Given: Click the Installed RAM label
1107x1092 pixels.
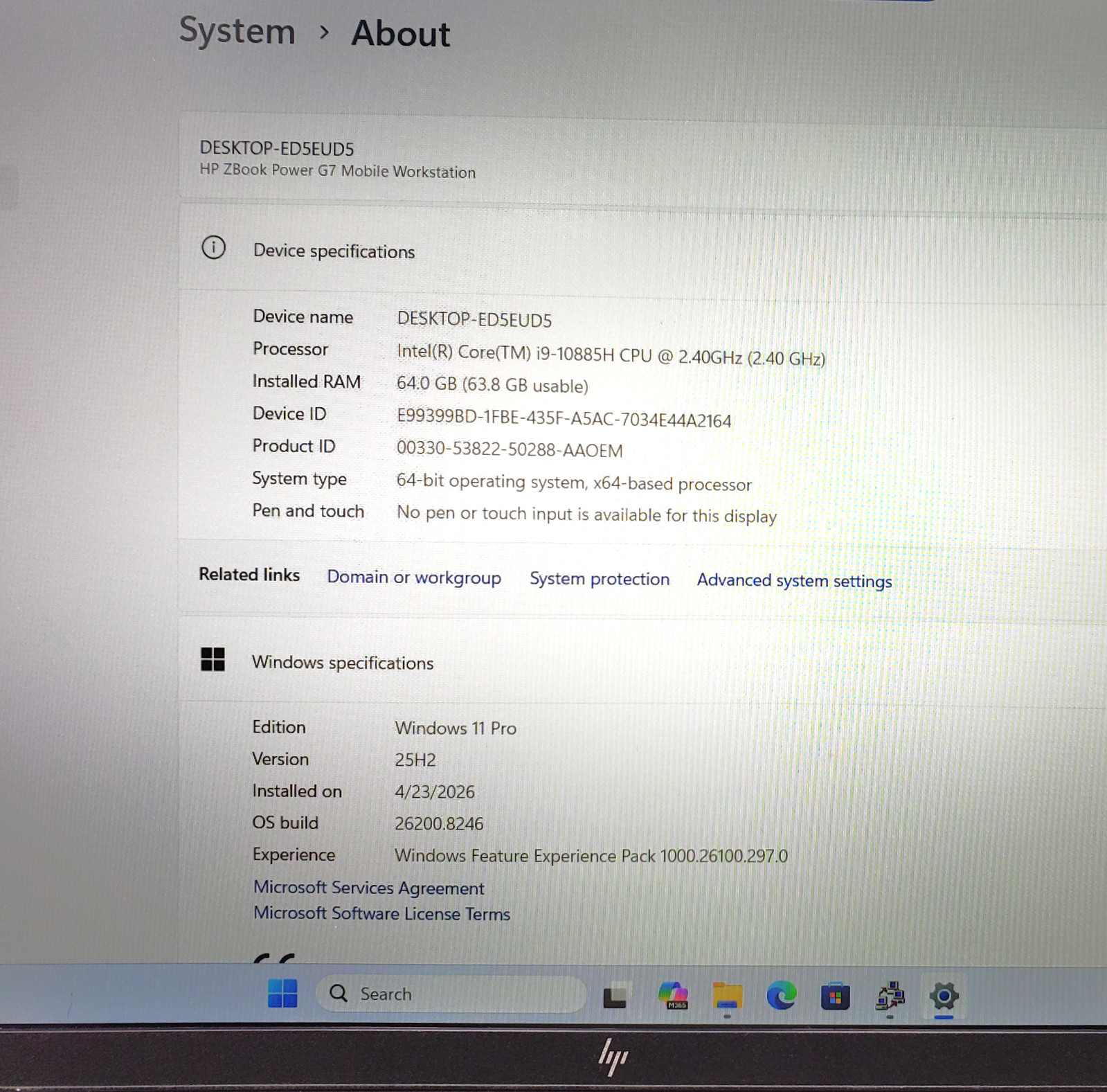Looking at the screenshot, I should 307,382.
